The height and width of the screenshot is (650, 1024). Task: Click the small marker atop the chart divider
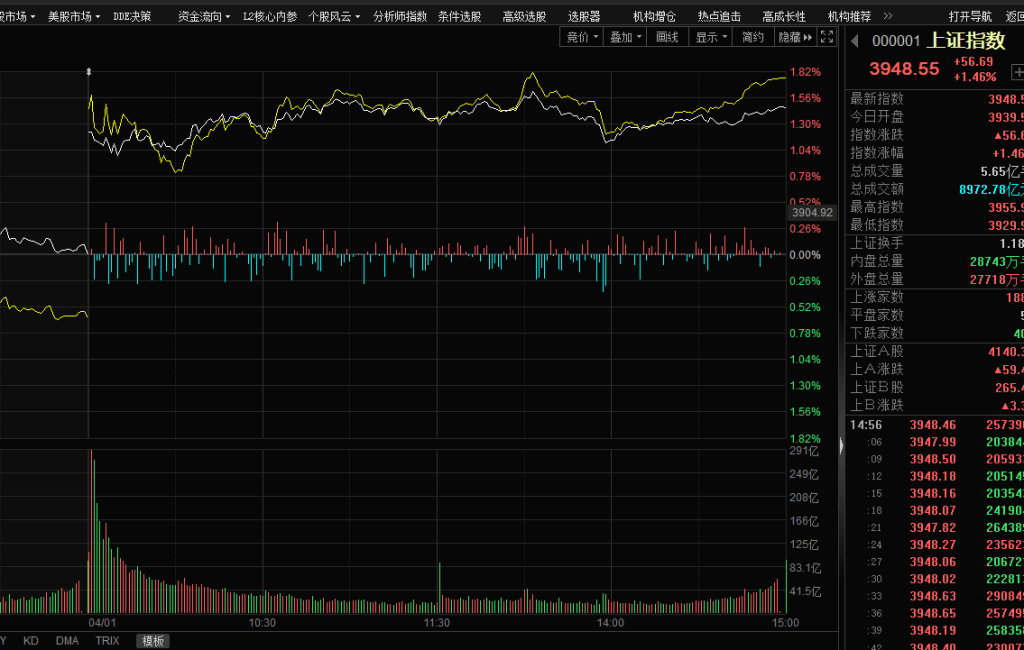click(x=89, y=72)
